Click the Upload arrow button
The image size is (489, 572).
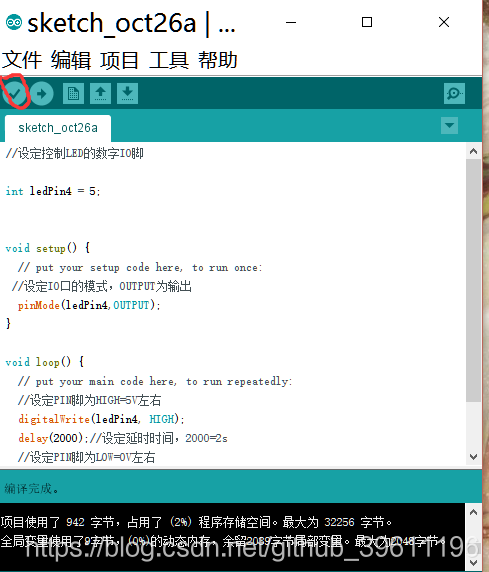point(42,94)
